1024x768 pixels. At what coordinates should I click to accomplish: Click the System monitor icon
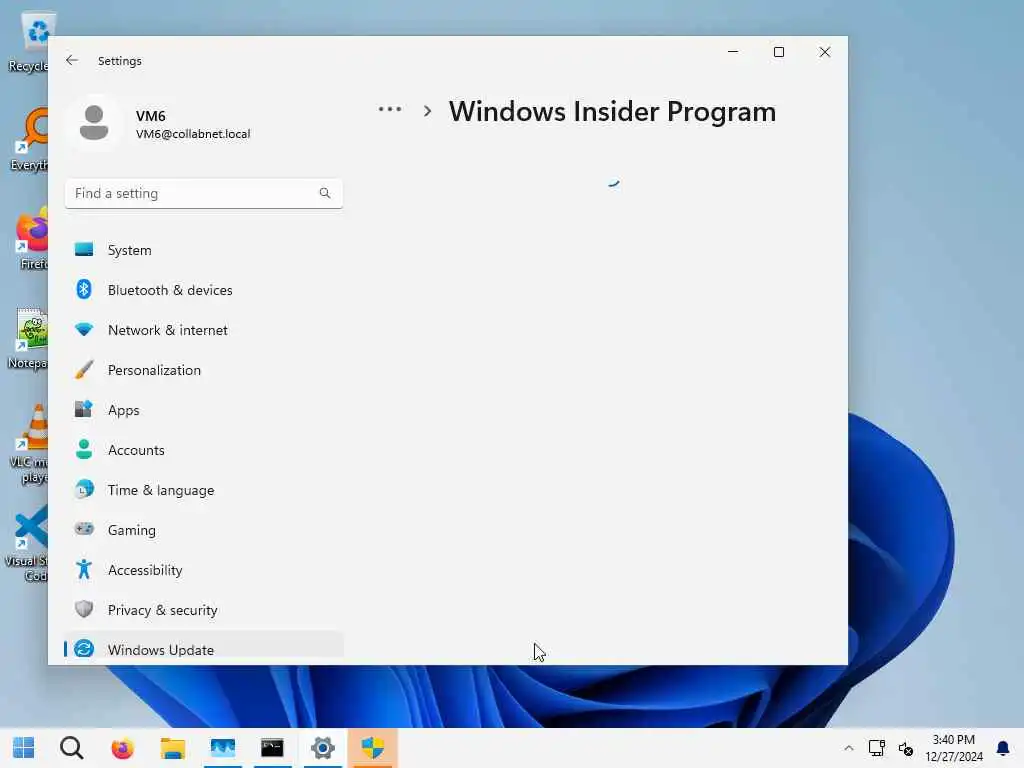[x=84, y=249]
